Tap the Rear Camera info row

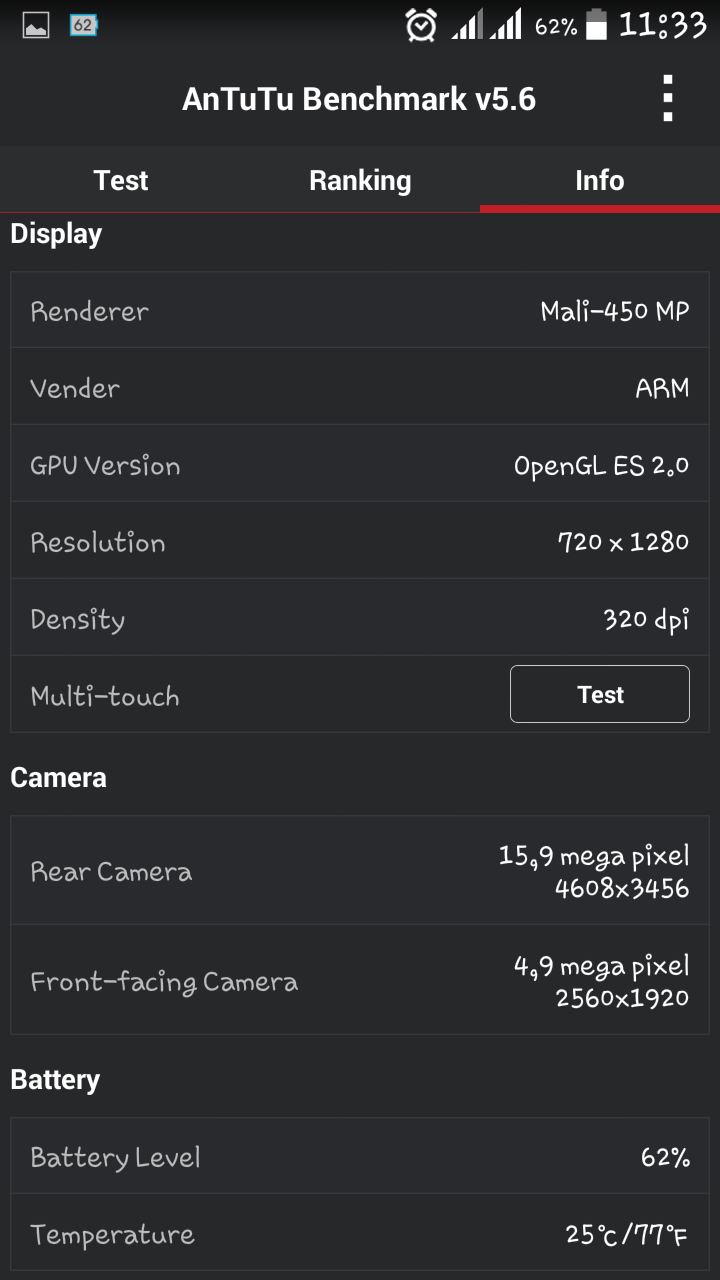coord(360,871)
